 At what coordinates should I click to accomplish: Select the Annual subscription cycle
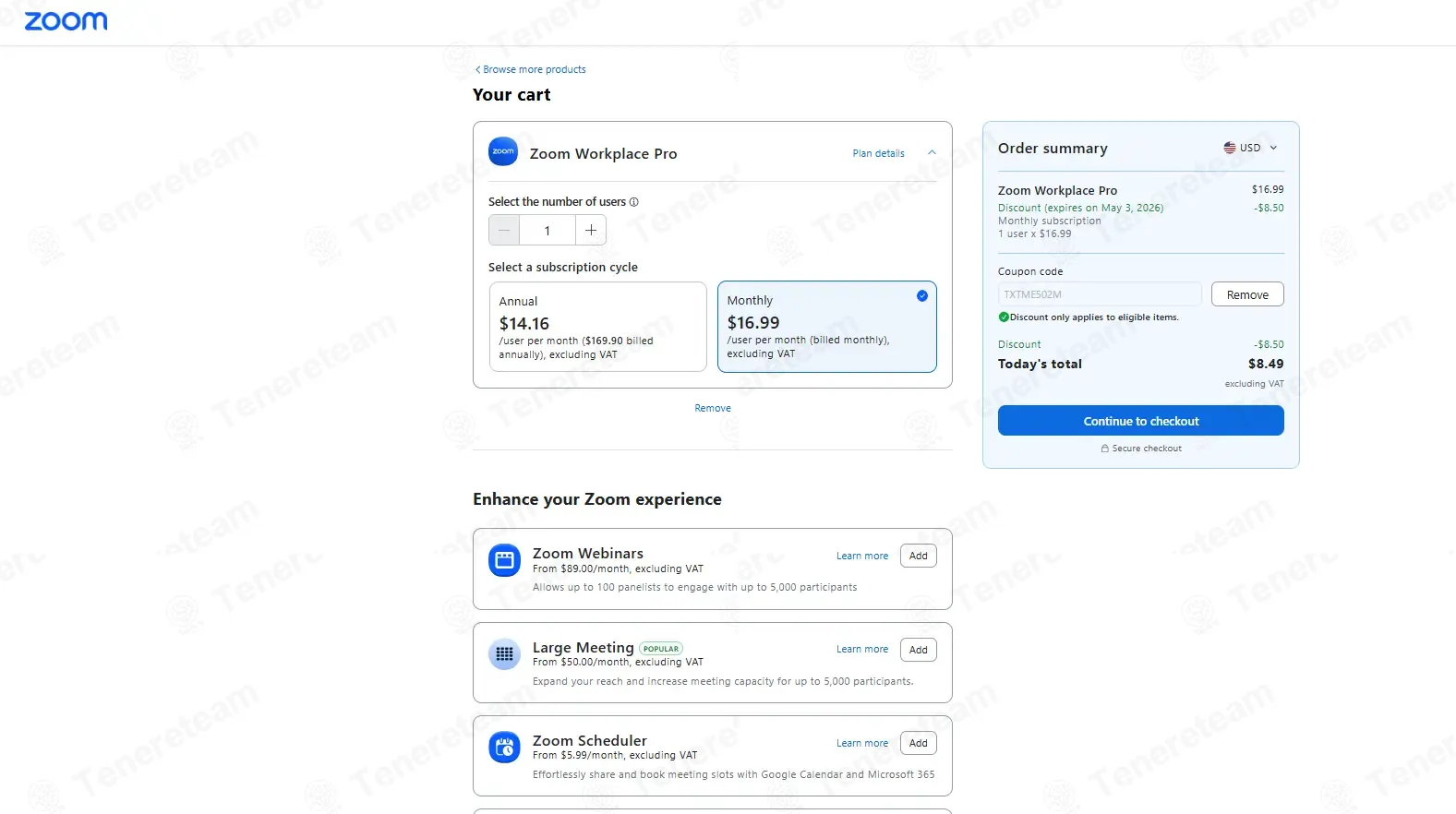coord(597,327)
